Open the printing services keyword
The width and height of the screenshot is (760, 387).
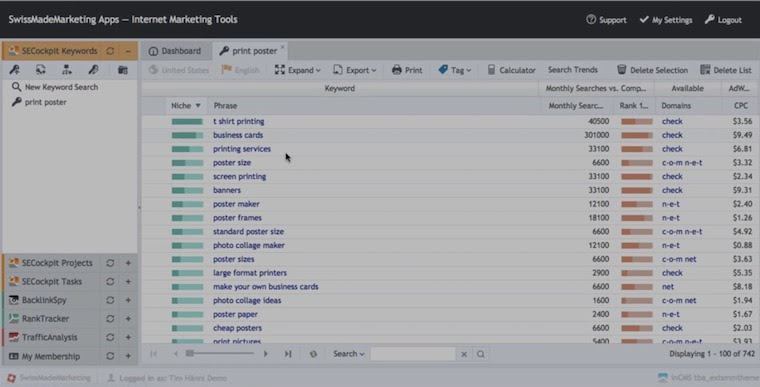[242, 149]
